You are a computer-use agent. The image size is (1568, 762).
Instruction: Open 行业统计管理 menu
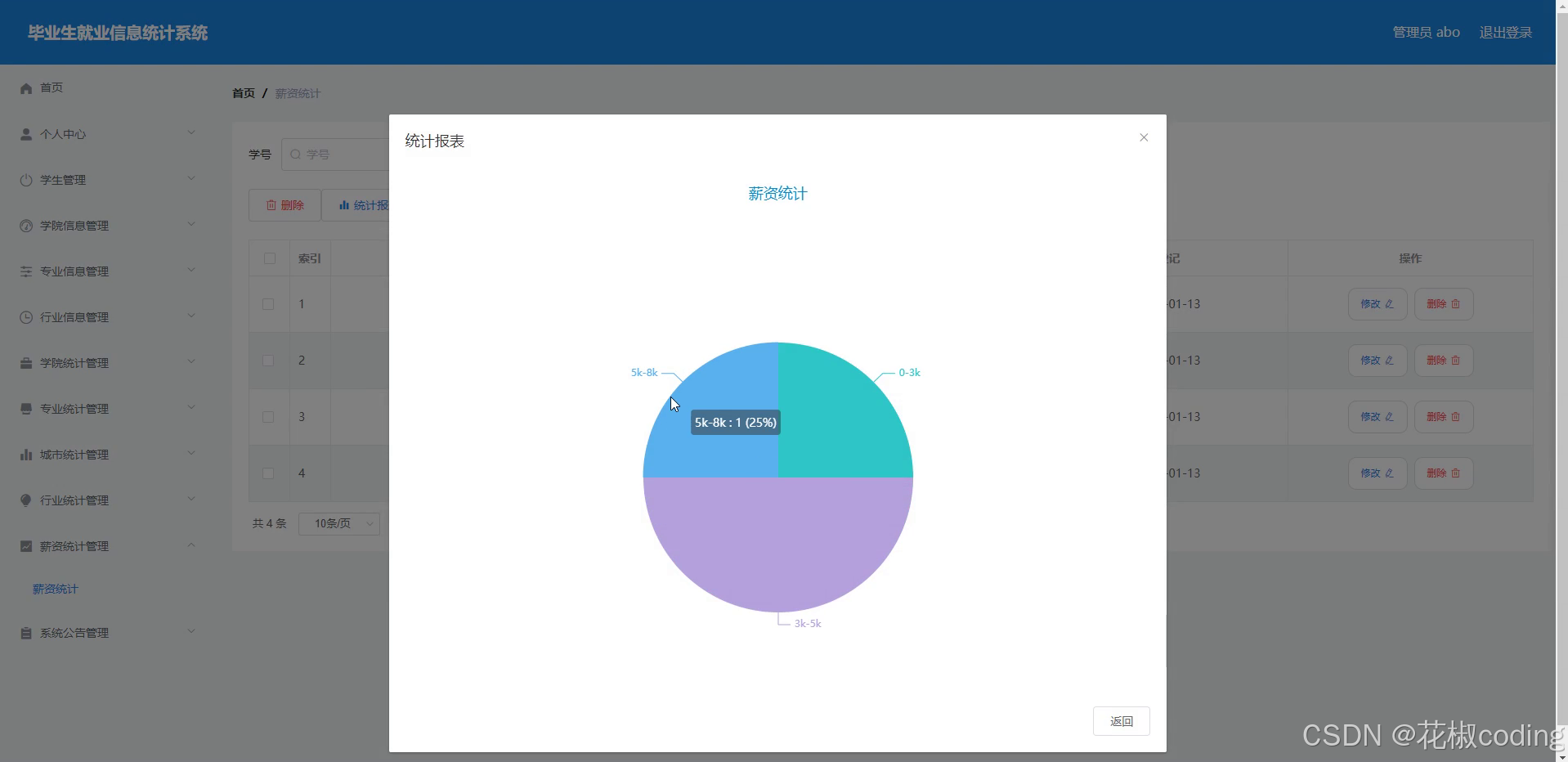[x=108, y=500]
